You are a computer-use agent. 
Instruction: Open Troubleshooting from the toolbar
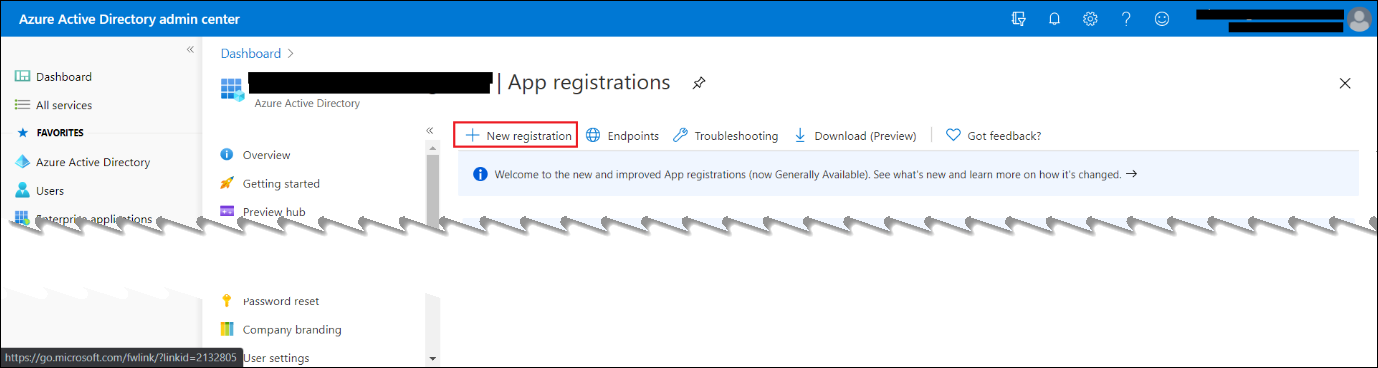tap(725, 136)
